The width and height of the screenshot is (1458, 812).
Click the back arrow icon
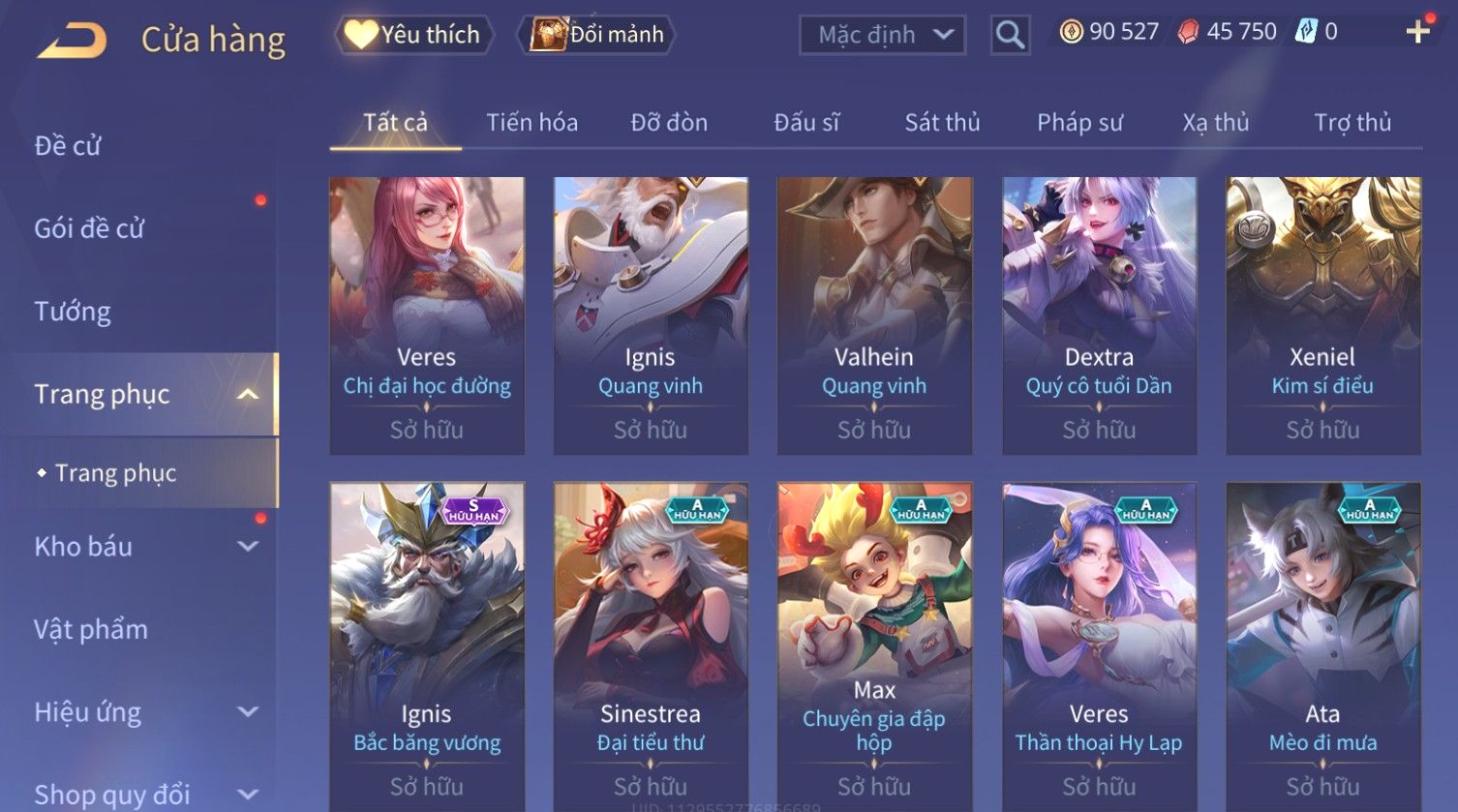tap(72, 42)
